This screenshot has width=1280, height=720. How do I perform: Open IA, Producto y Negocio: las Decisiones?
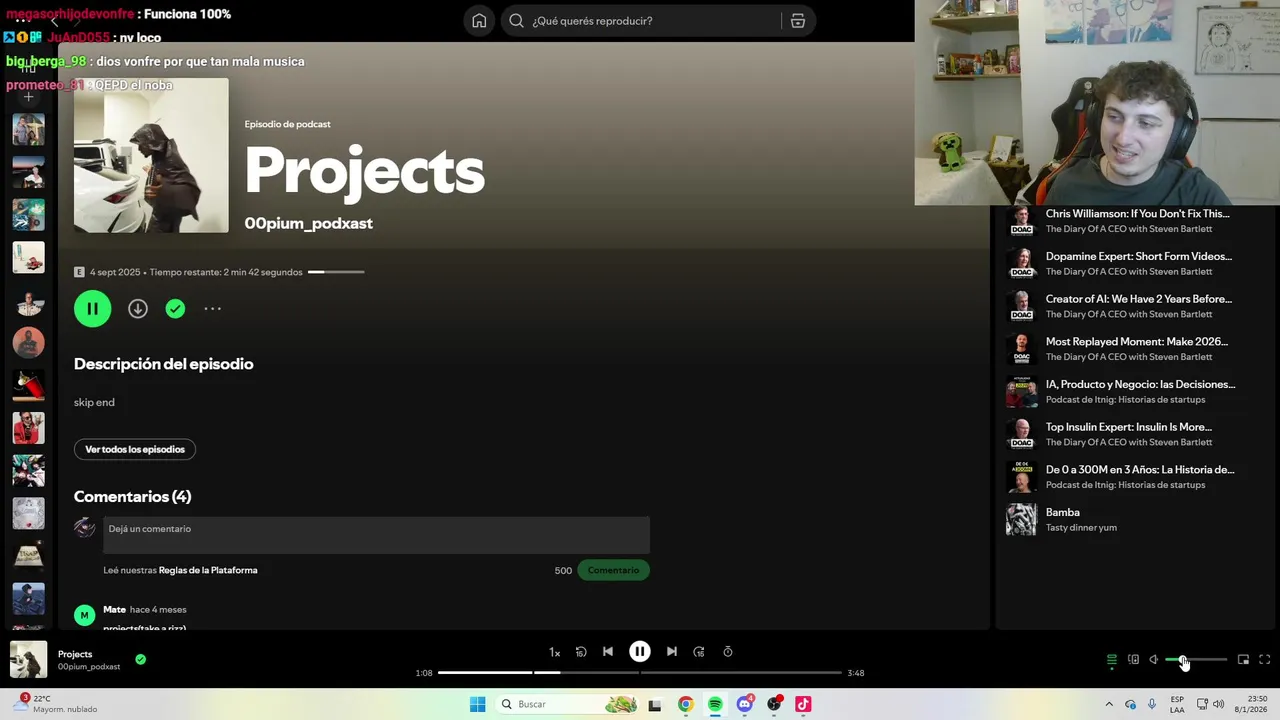[x=1140, y=384]
